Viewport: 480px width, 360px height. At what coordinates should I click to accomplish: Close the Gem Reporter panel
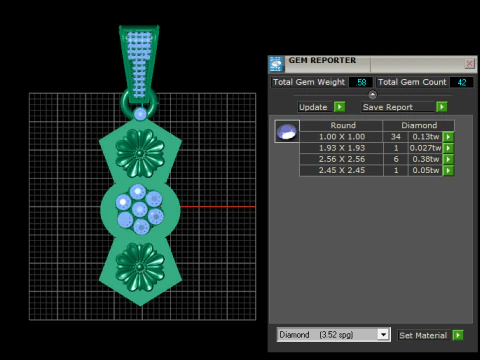pos(469,63)
